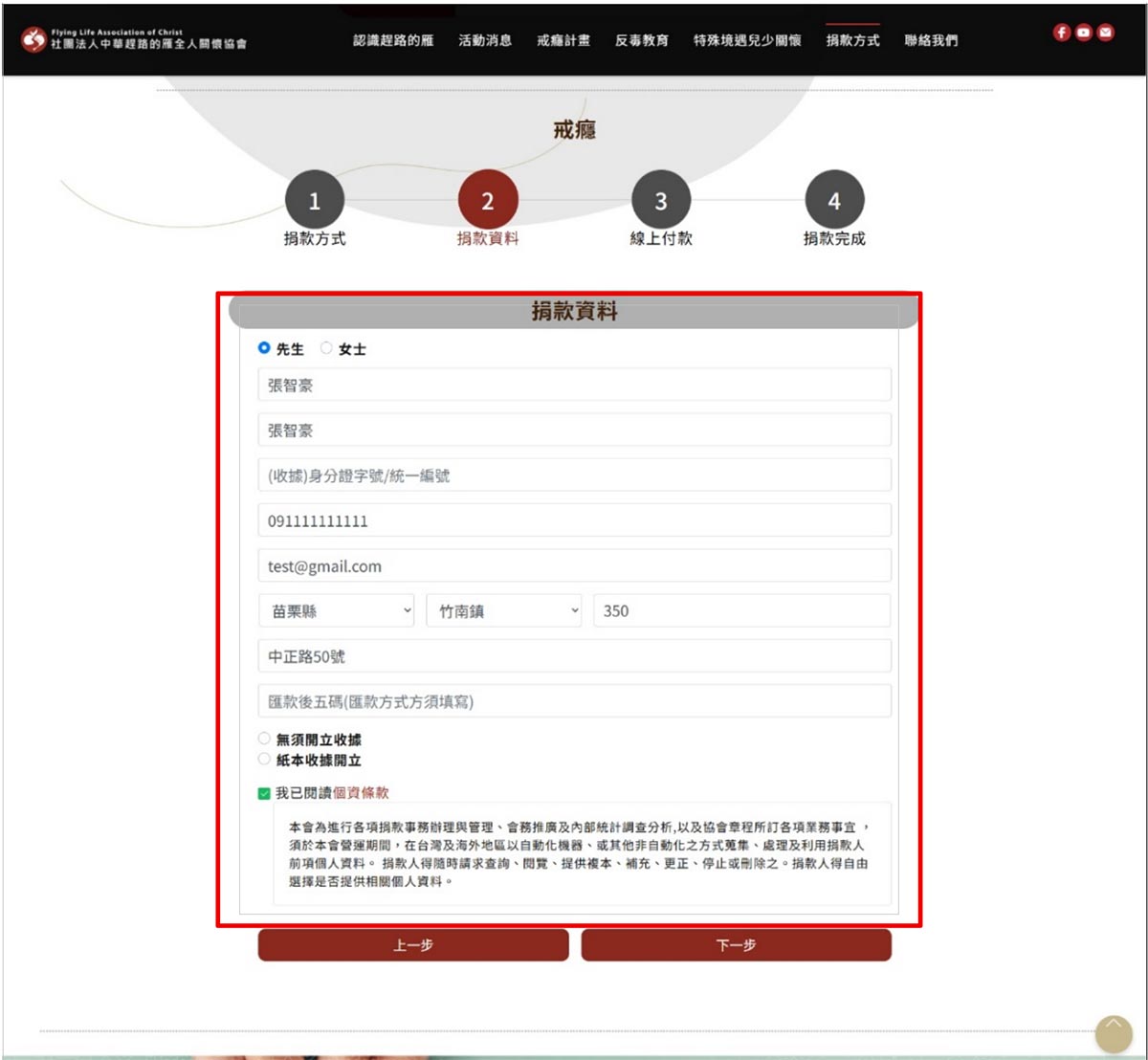This screenshot has height=1060, width=1148.
Task: Open the YouTube icon in header
Action: point(1083,33)
